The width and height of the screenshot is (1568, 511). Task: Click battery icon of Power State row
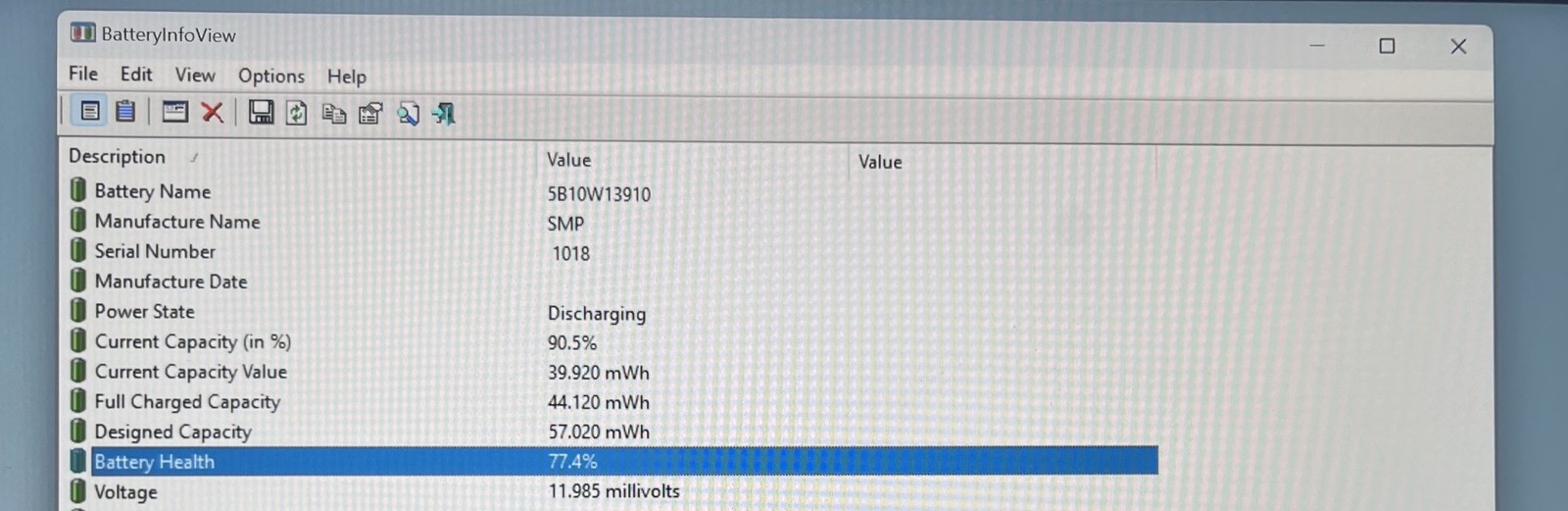(x=78, y=311)
